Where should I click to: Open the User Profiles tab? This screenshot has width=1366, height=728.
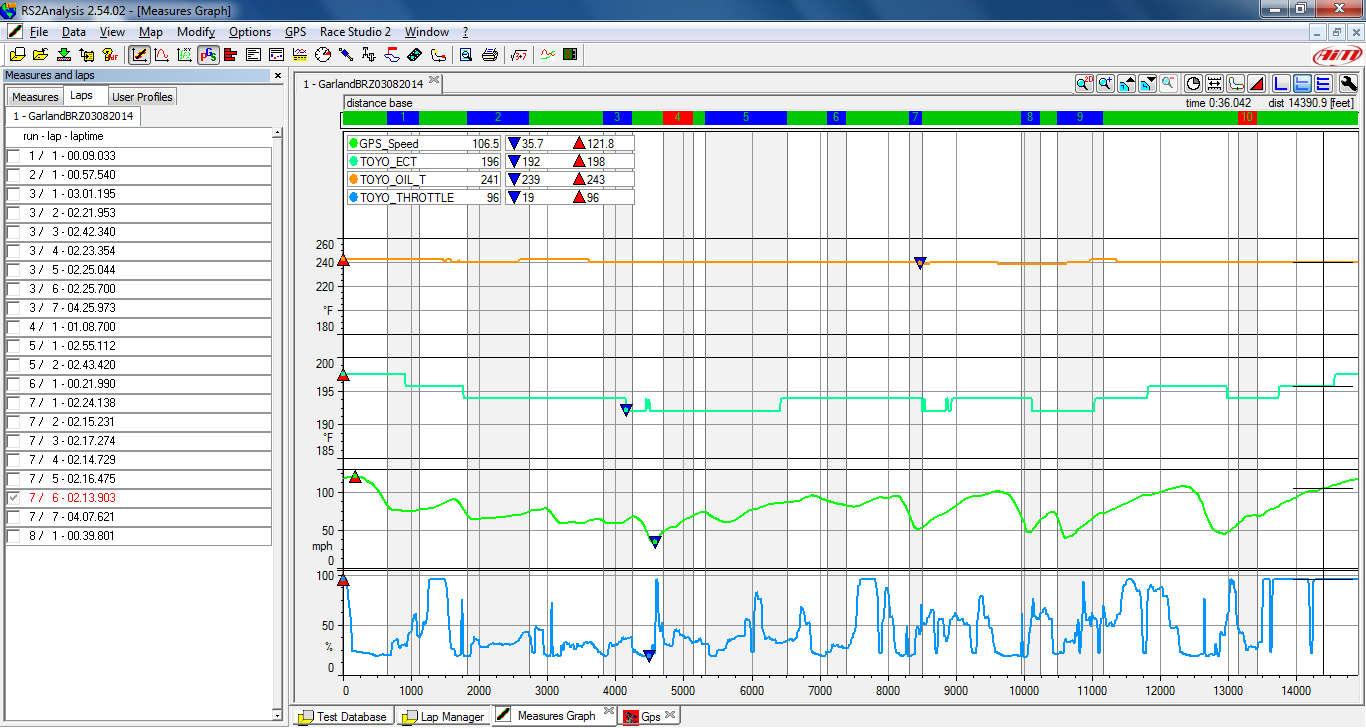click(142, 97)
